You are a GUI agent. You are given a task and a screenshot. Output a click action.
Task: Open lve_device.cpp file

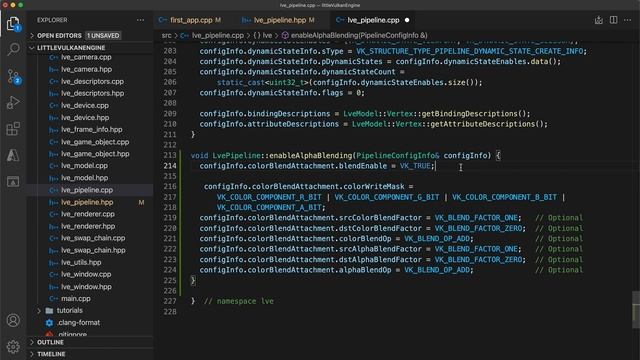(x=85, y=105)
